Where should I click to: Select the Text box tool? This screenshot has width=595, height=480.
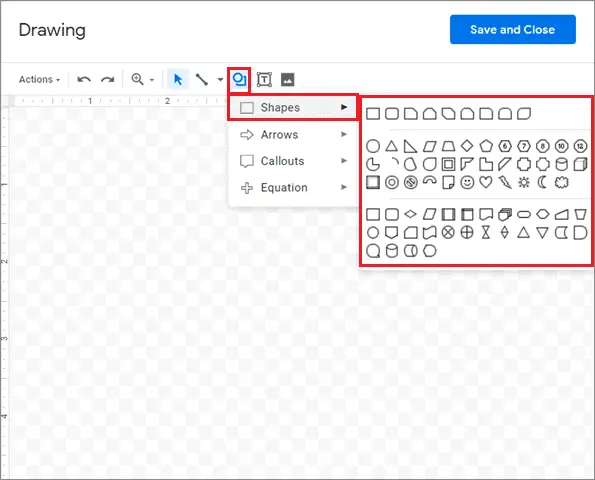[x=264, y=79]
